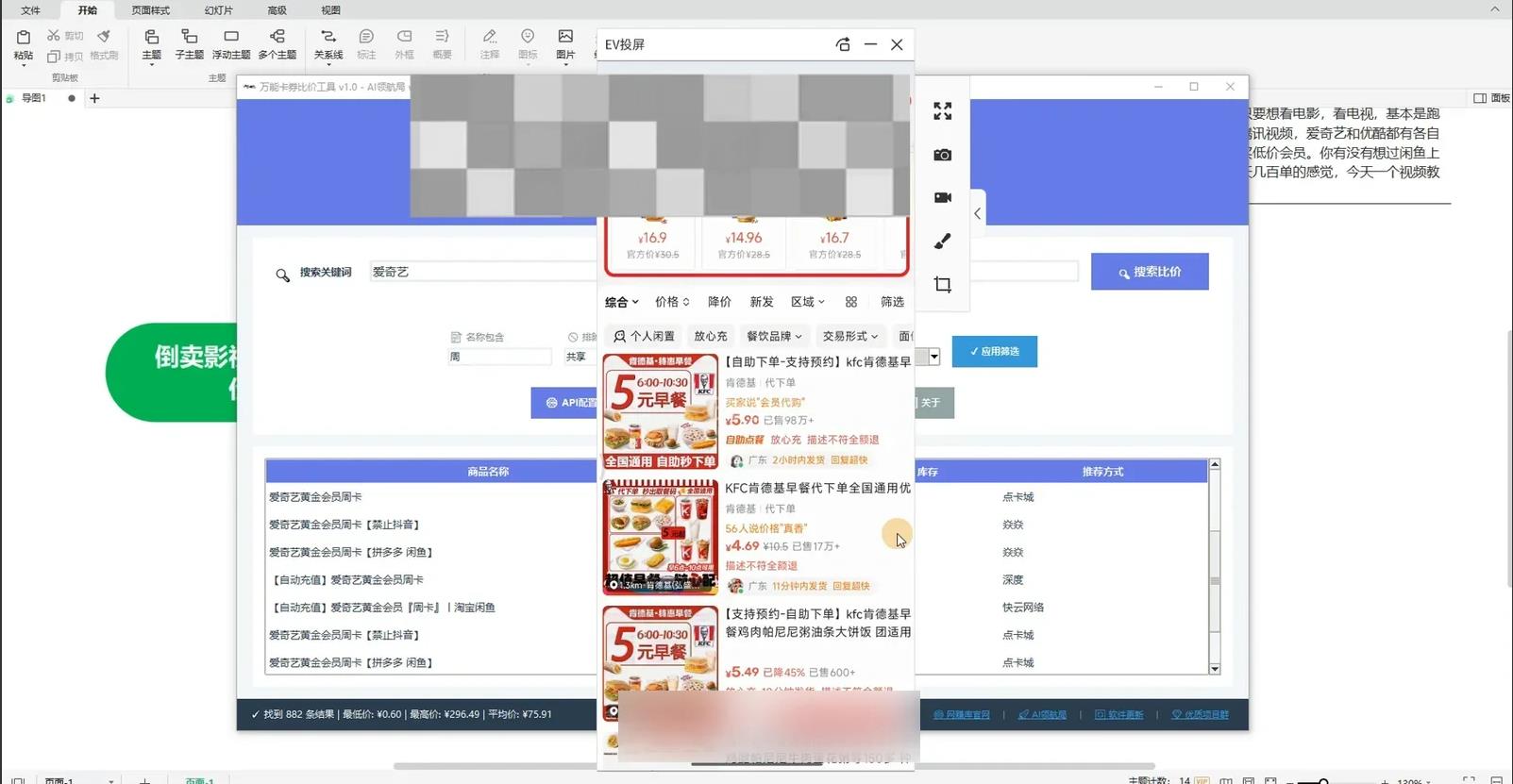Open the 关系线 dropdown arrow
The height and width of the screenshot is (784, 1513).
pos(328,66)
